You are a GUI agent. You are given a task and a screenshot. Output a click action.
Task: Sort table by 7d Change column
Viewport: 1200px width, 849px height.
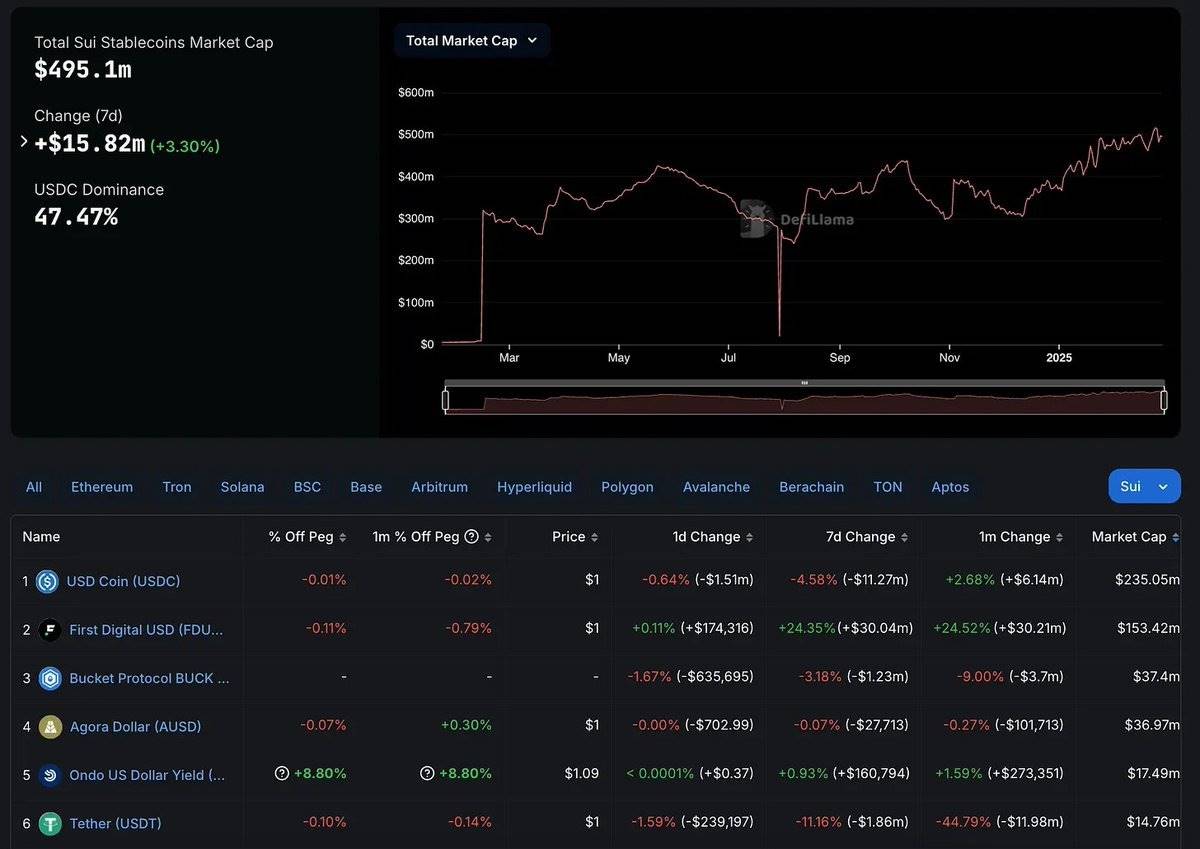click(866, 537)
